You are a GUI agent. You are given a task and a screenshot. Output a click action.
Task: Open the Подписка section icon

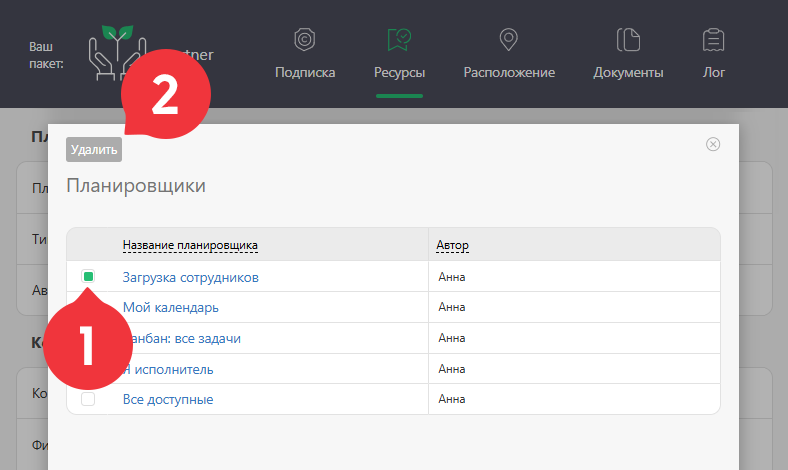tap(305, 40)
